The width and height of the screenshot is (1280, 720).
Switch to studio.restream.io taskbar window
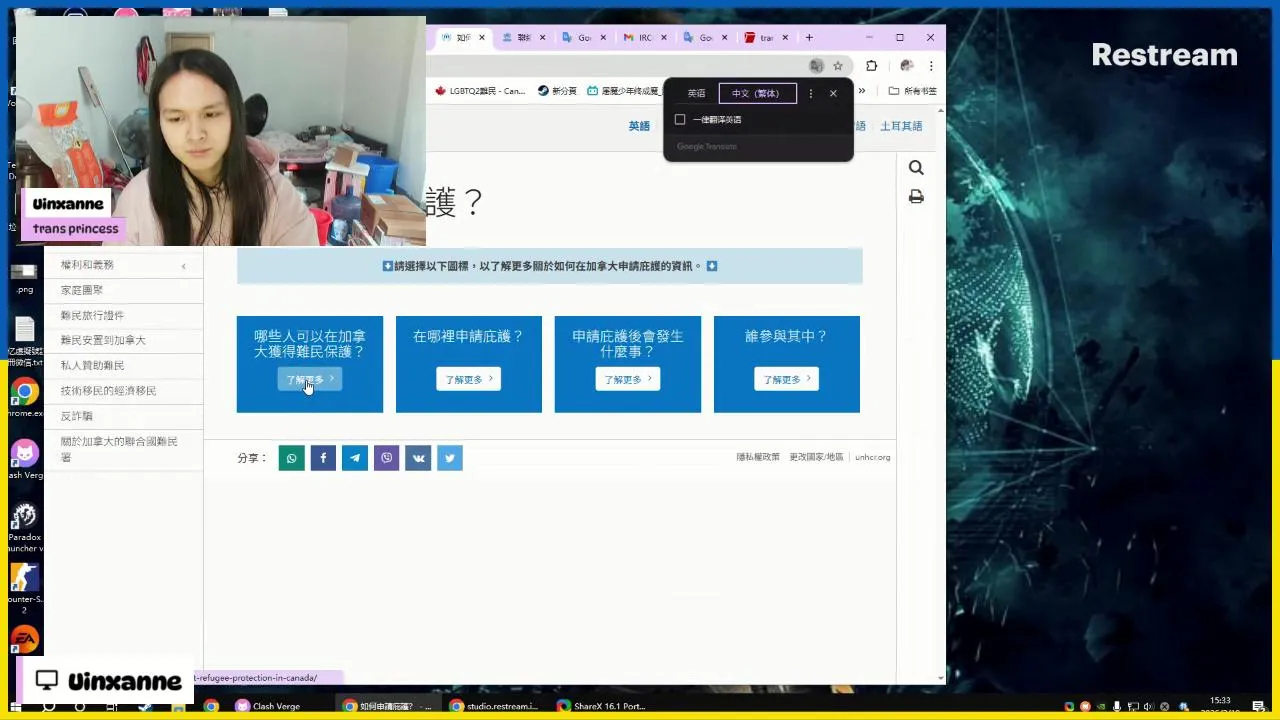pyautogui.click(x=494, y=706)
